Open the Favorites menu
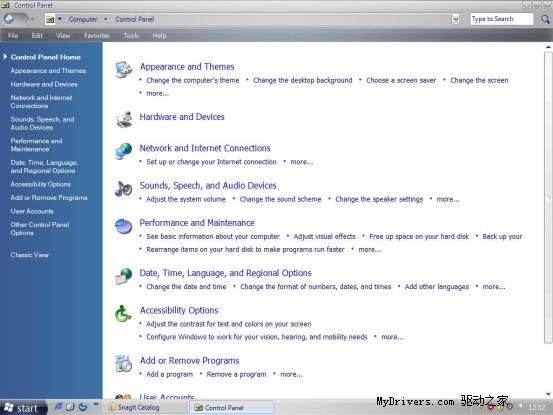 (x=97, y=36)
